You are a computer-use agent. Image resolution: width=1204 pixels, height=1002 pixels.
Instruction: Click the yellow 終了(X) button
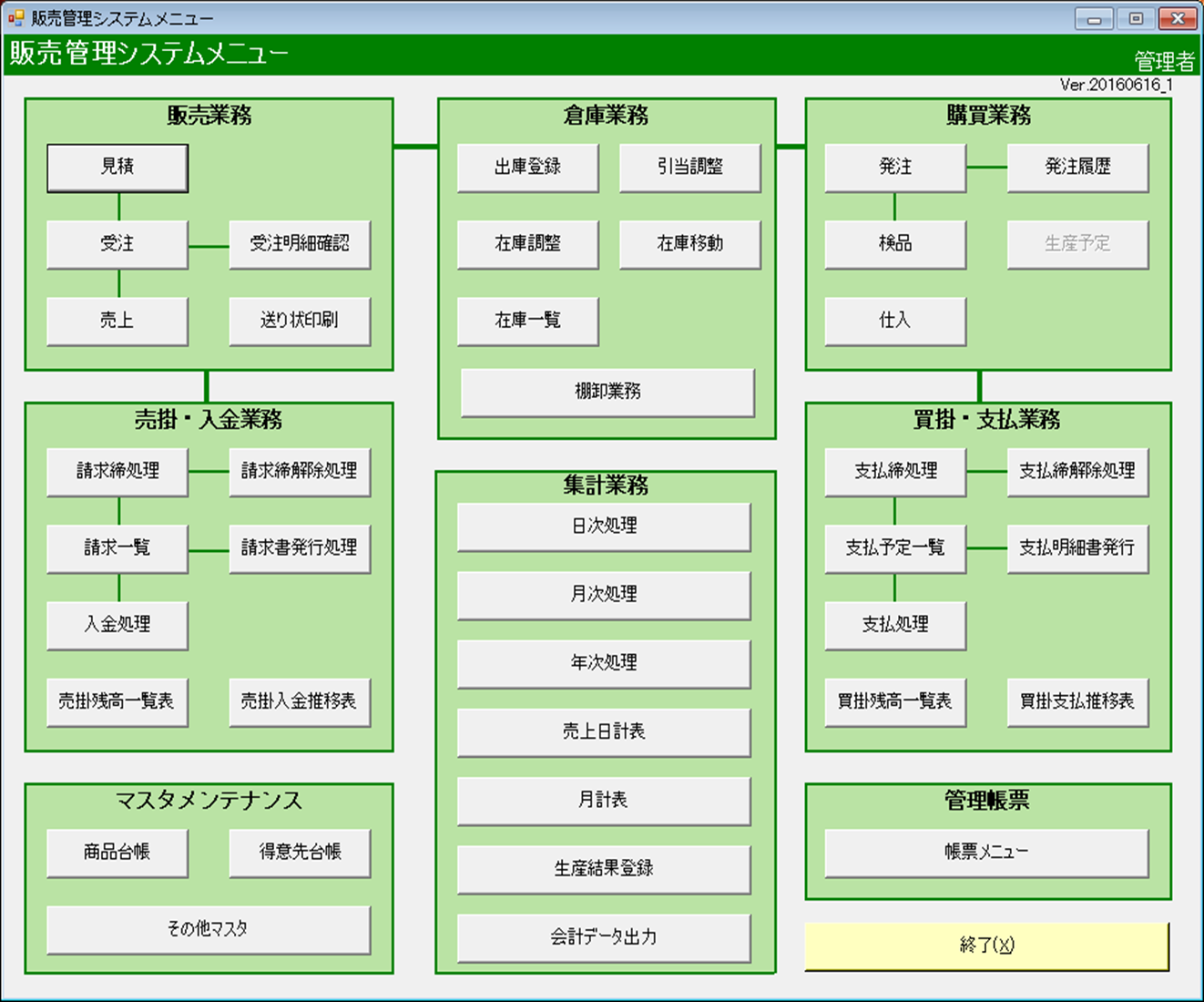[x=986, y=946]
